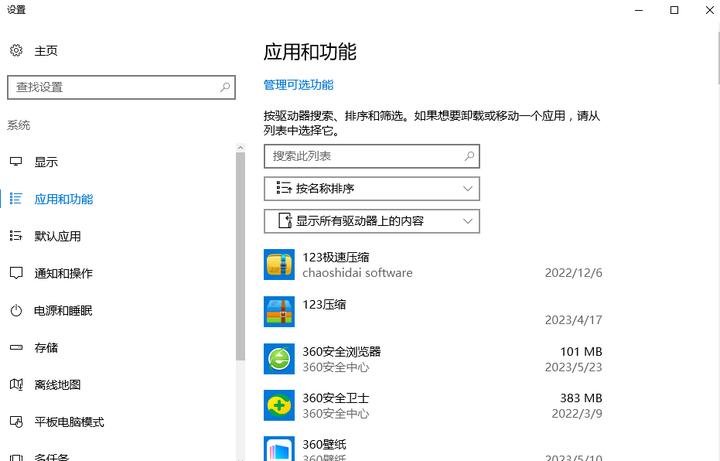720x461 pixels.
Task: Click the 平板电脑模式 icon
Action: click(16, 422)
